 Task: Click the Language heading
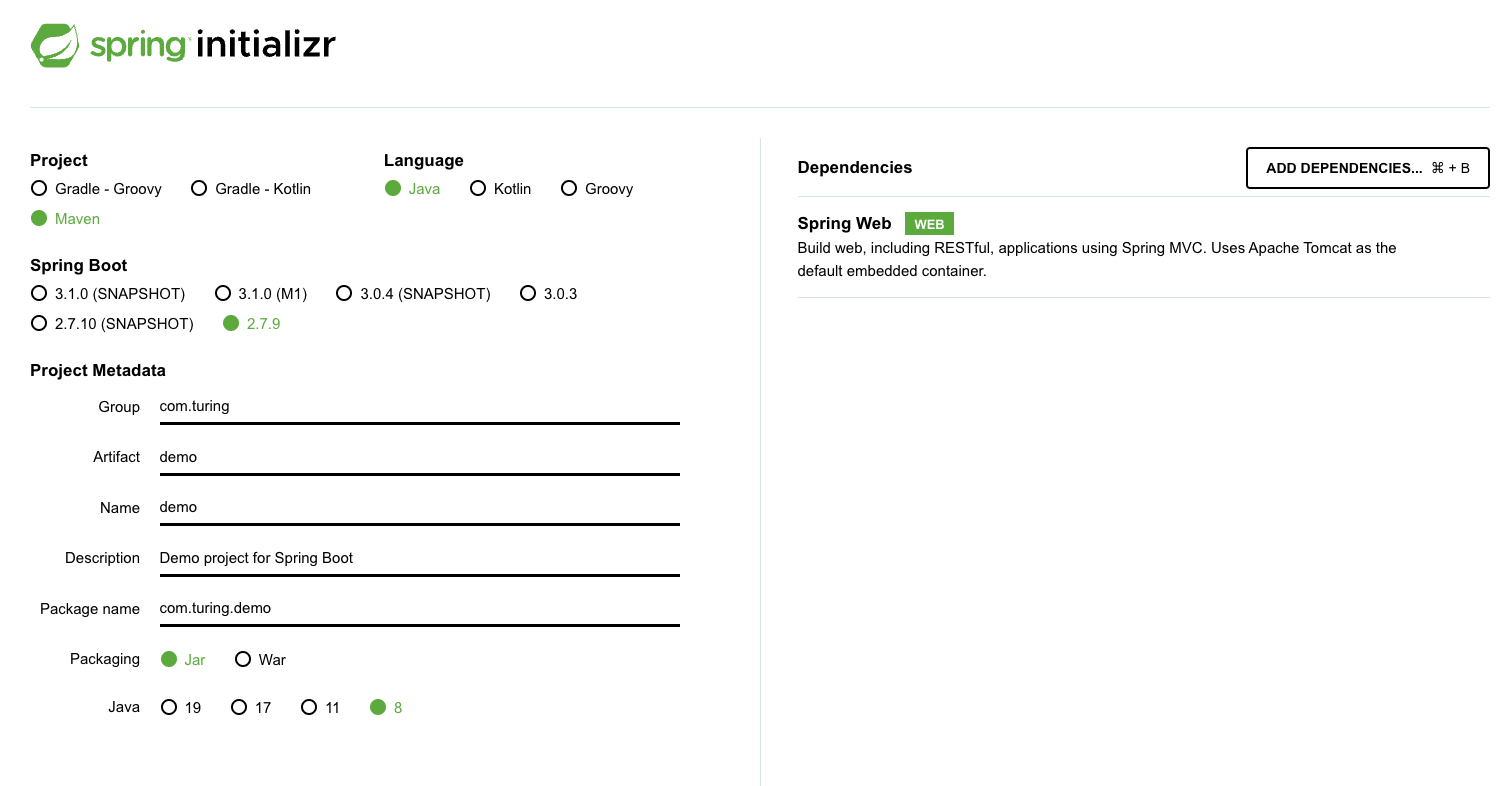click(424, 160)
